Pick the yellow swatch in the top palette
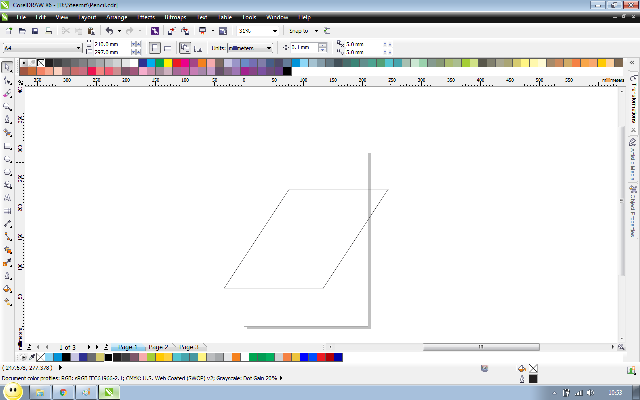Viewport: 640px width, 400px height. [168, 63]
